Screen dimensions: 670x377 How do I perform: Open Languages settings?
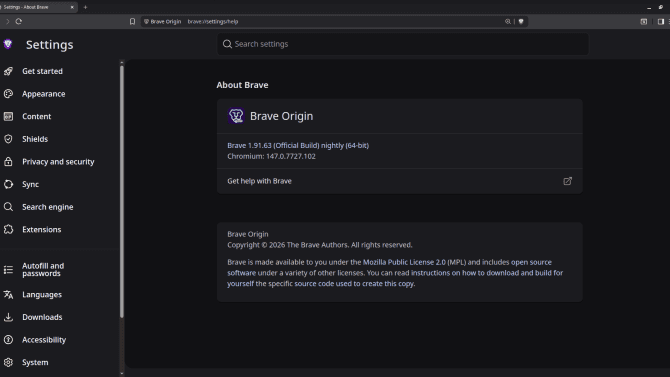(42, 295)
